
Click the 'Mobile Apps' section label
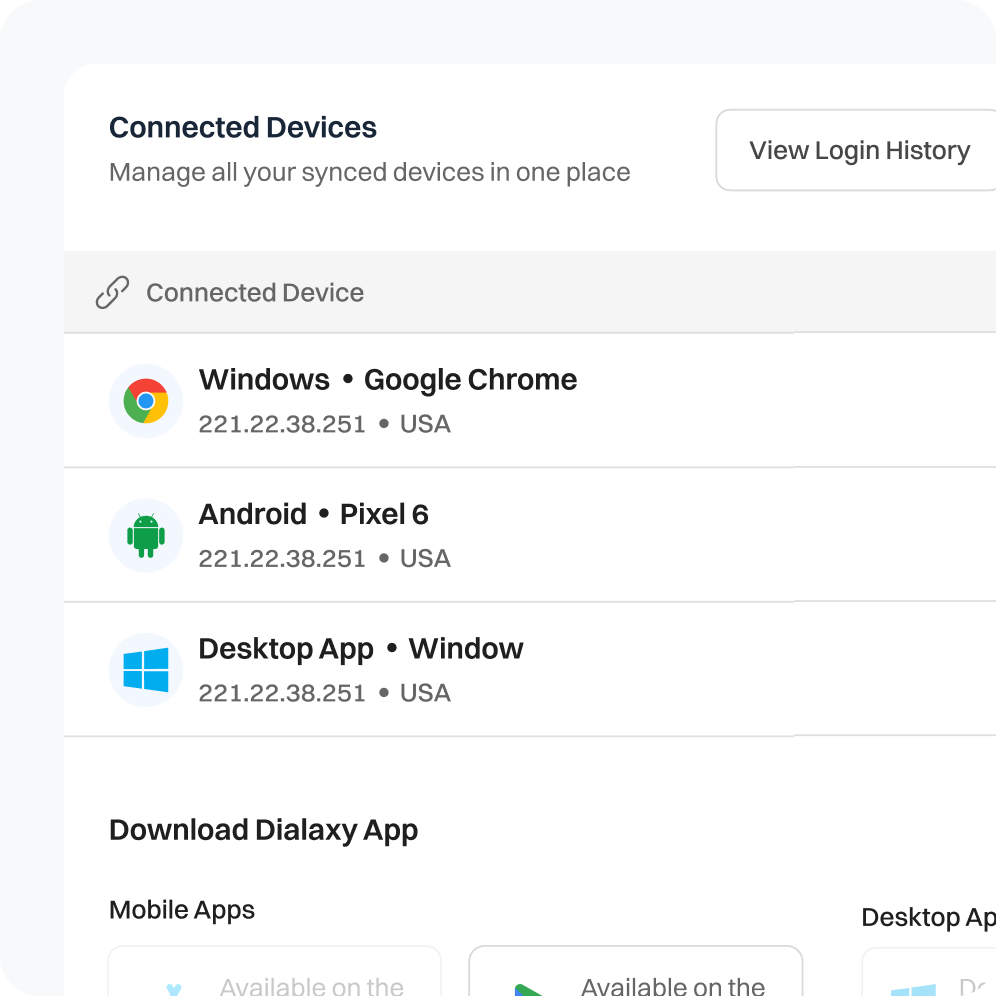point(182,910)
